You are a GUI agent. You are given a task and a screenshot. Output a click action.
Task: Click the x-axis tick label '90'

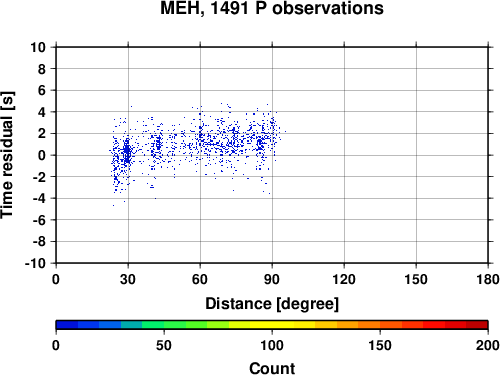272,279
